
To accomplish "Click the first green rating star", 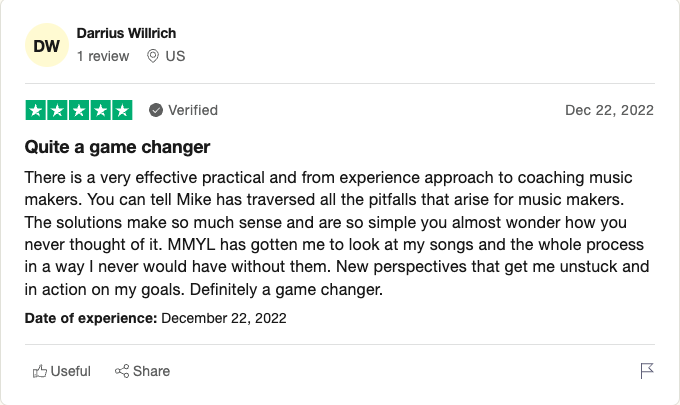I will (35, 110).
